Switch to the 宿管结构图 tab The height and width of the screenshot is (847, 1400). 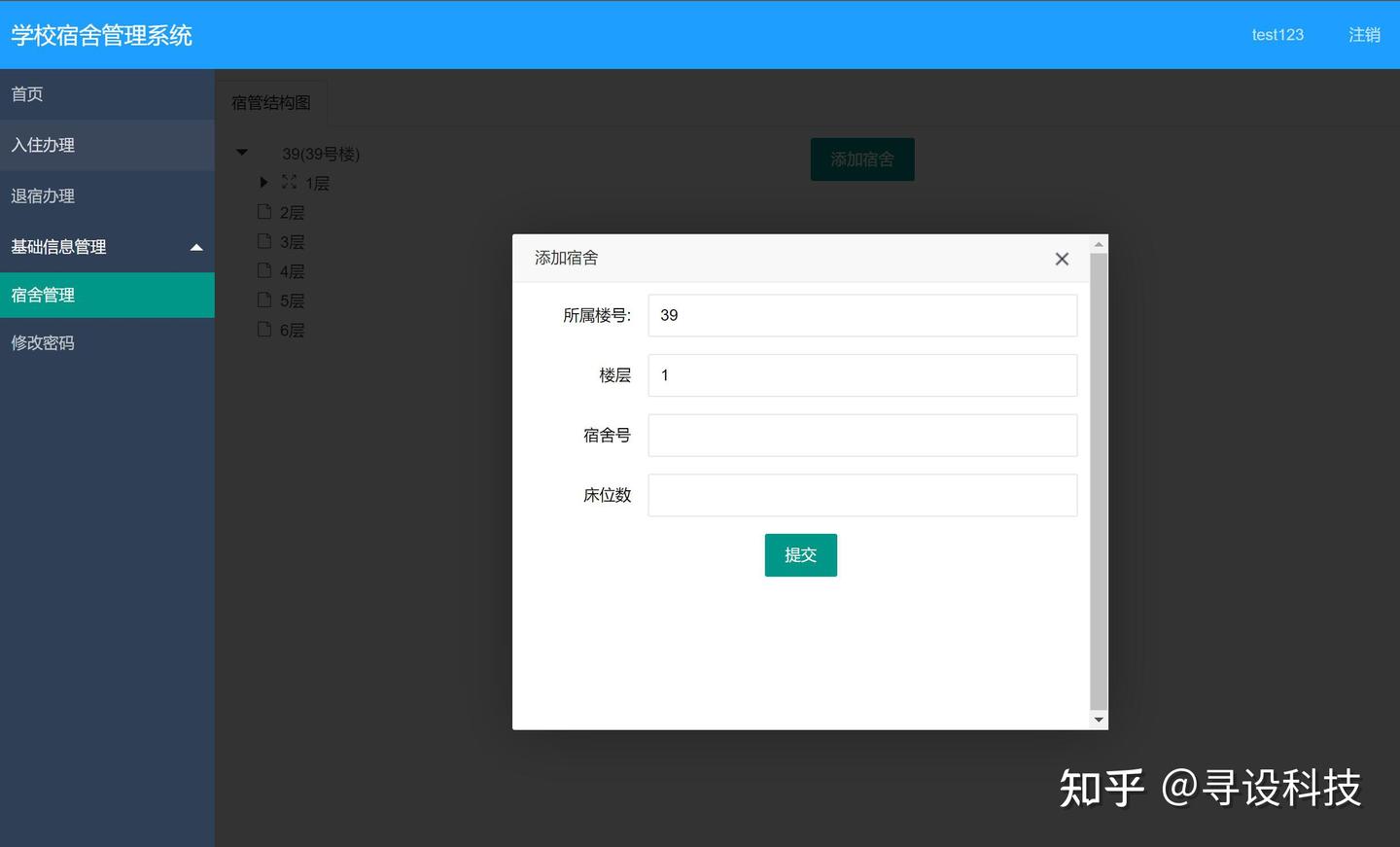(x=270, y=102)
